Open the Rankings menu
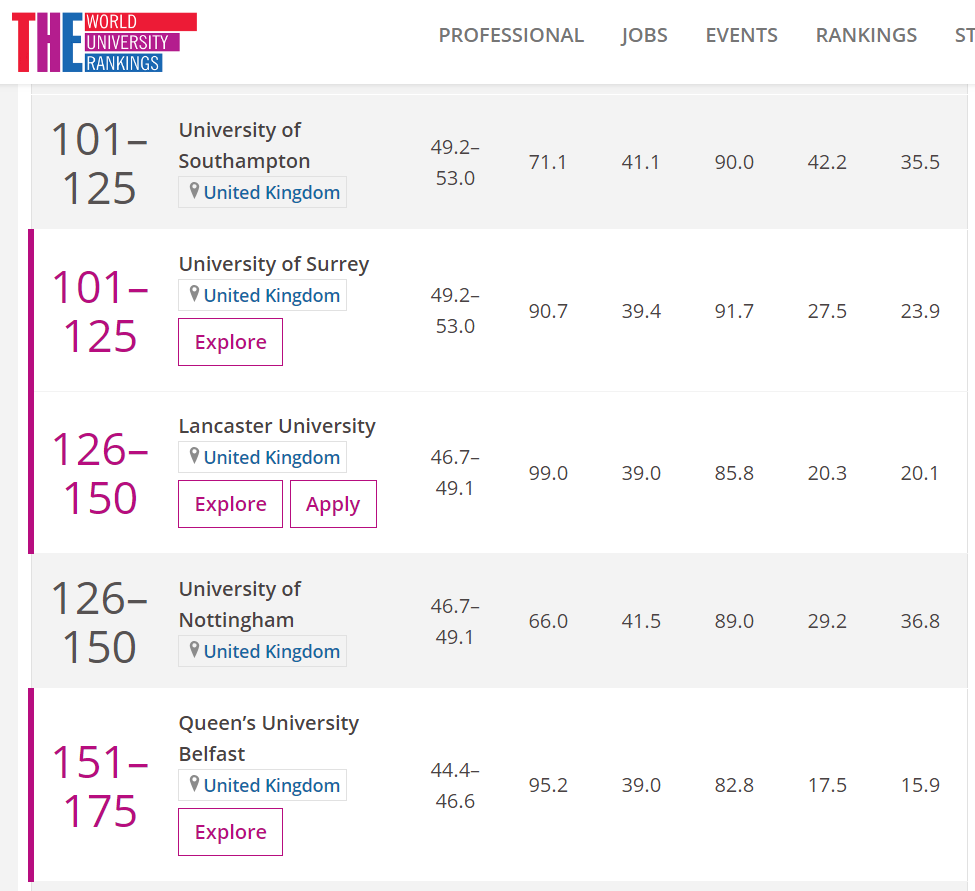The width and height of the screenshot is (975, 891). (866, 35)
